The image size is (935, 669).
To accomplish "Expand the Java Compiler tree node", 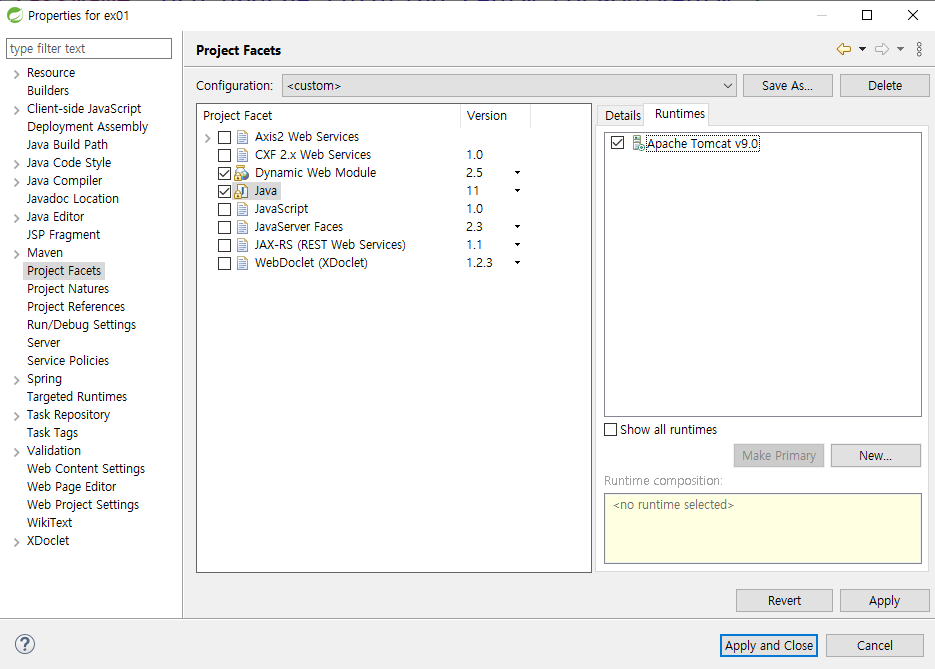I will [x=17, y=182].
